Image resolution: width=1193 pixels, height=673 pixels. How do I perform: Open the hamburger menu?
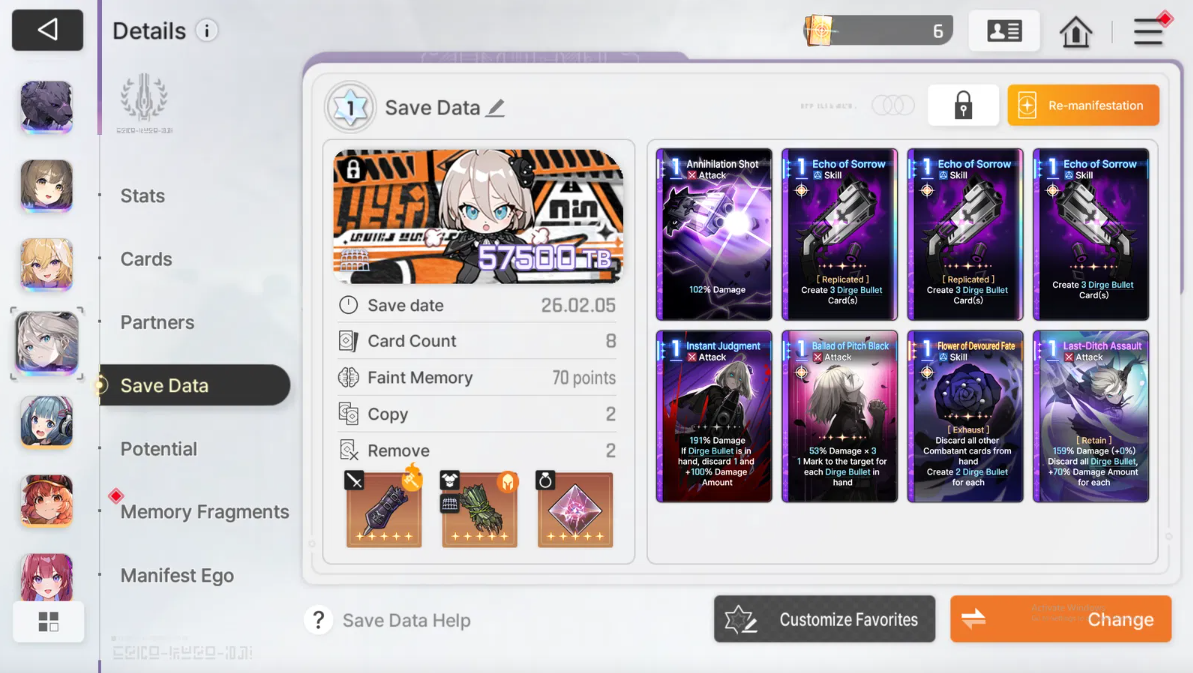click(1148, 32)
